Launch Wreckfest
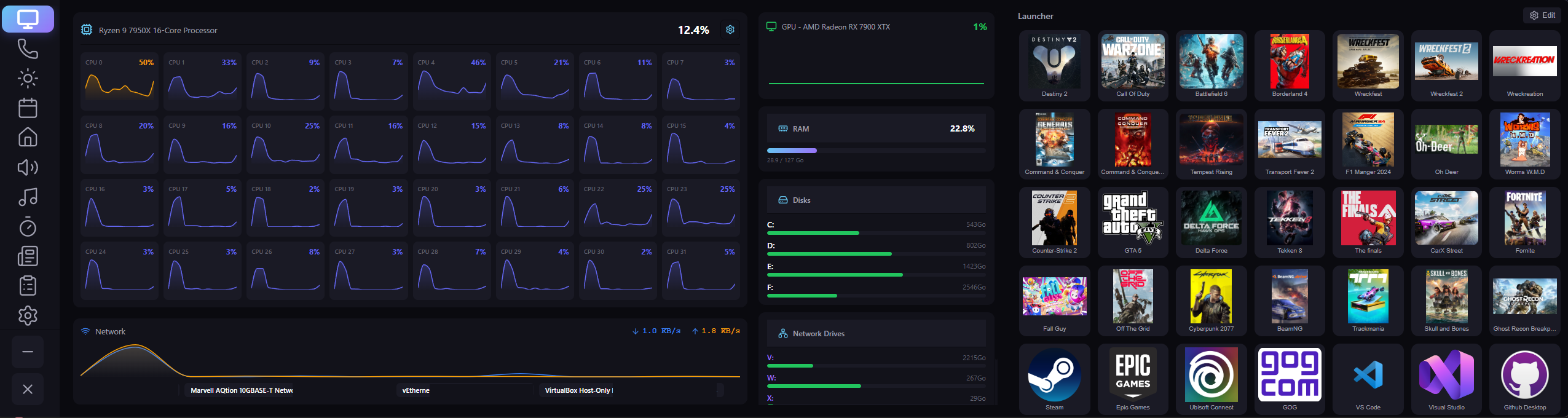Image resolution: width=1568 pixels, height=418 pixels. point(1368,65)
